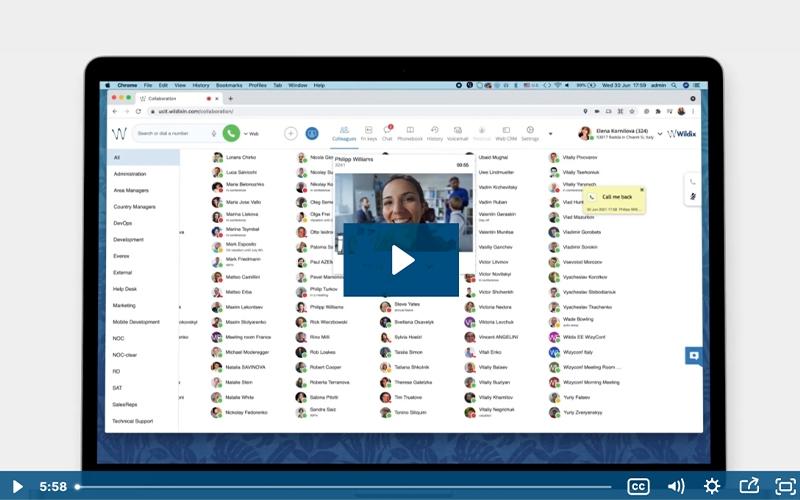The image size is (800, 500).
Task: Open the Fn keys tab
Action: tap(368, 134)
